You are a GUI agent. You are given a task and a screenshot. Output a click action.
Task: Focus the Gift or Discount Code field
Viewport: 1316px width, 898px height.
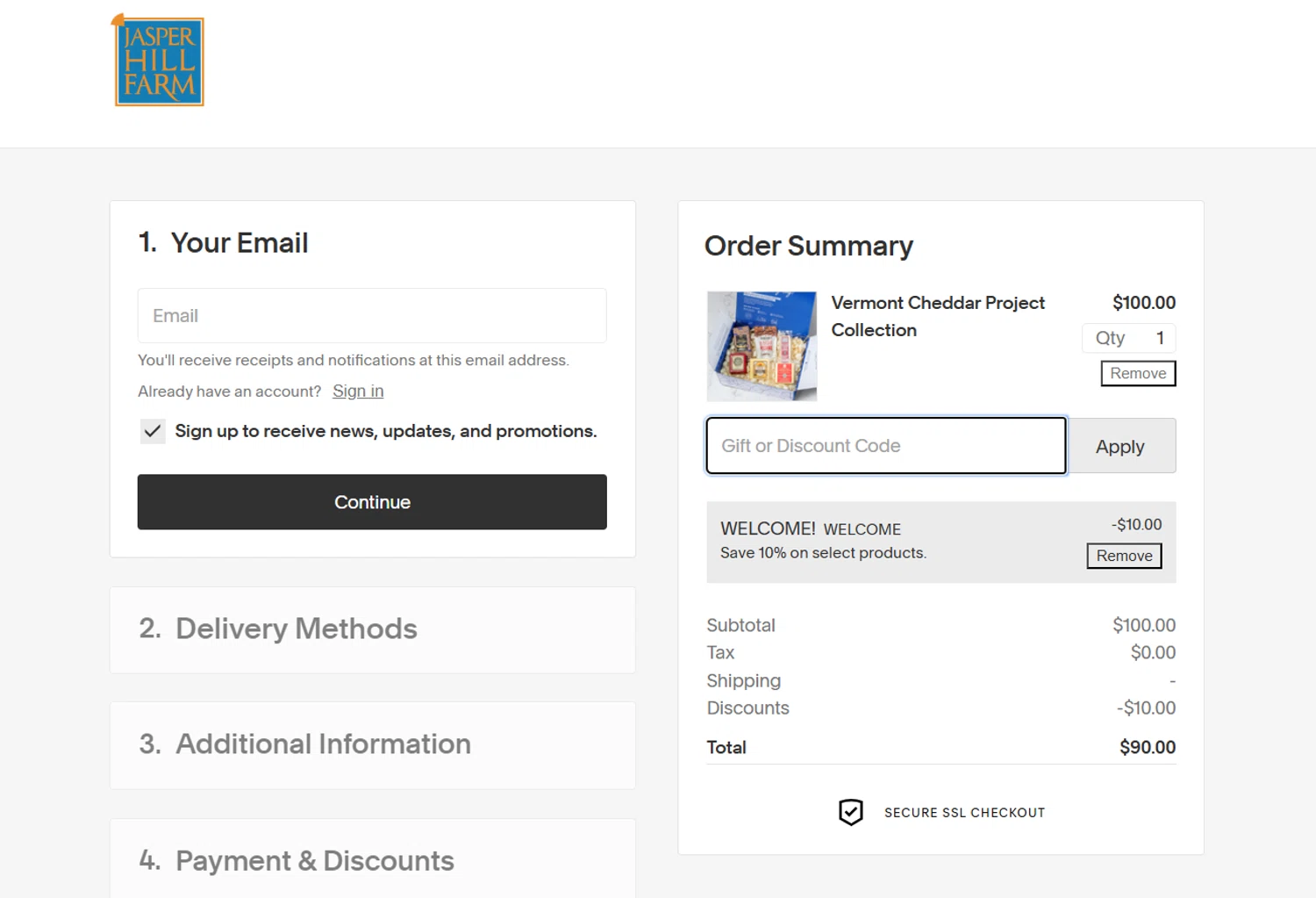tap(886, 446)
